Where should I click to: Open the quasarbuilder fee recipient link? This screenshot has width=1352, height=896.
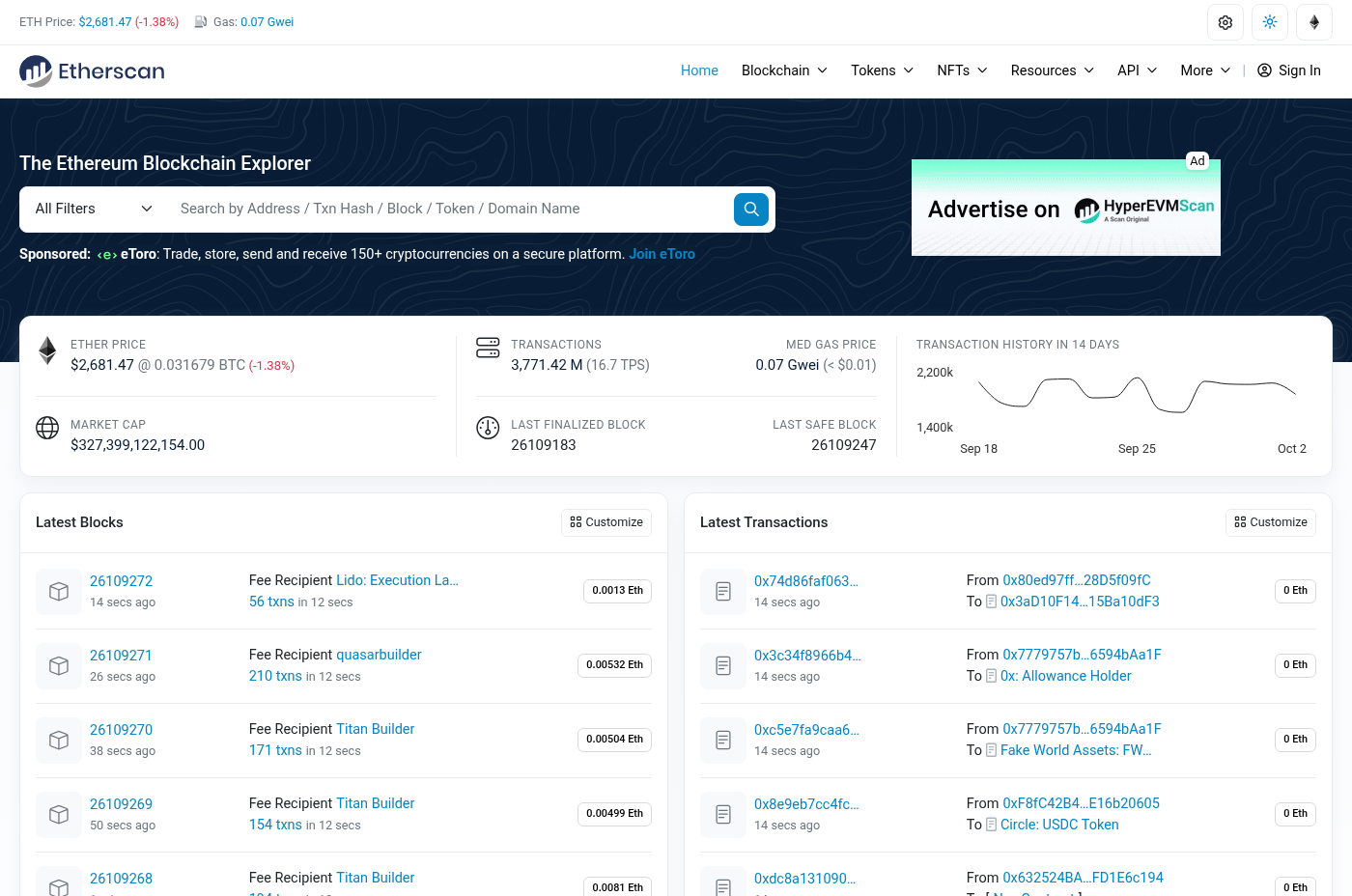click(x=379, y=655)
